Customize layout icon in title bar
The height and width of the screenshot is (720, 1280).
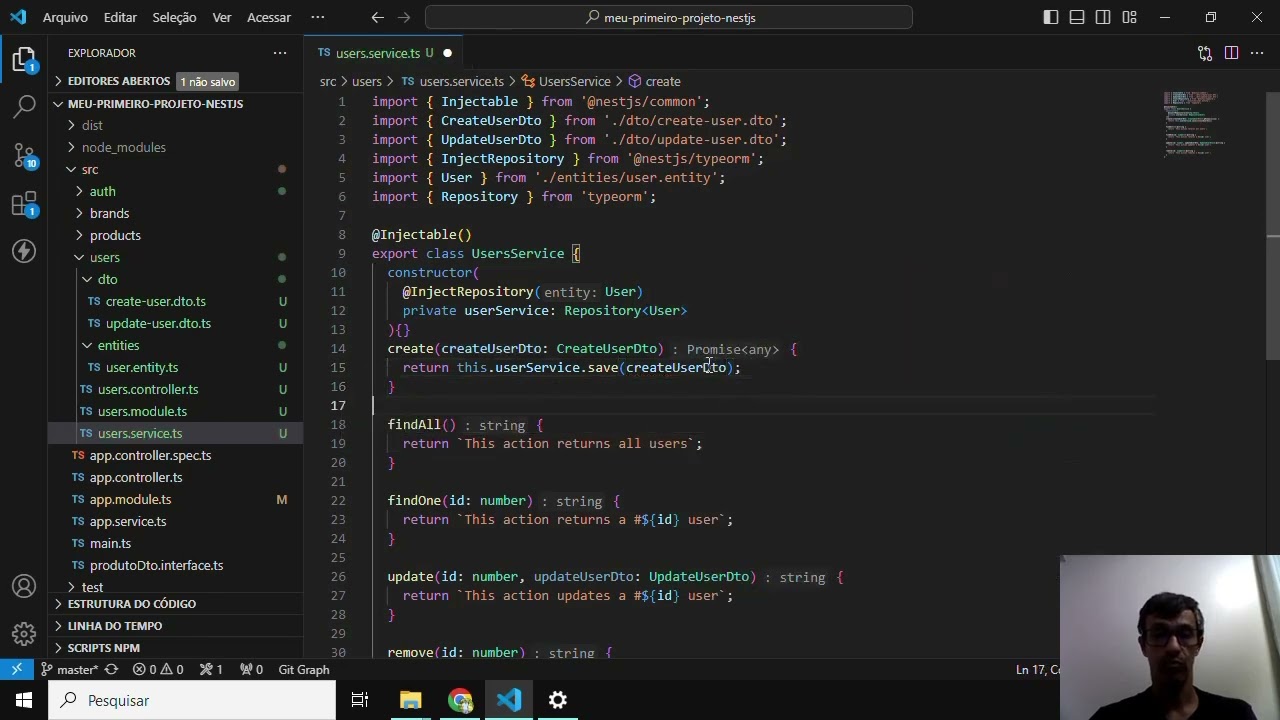tap(1129, 17)
